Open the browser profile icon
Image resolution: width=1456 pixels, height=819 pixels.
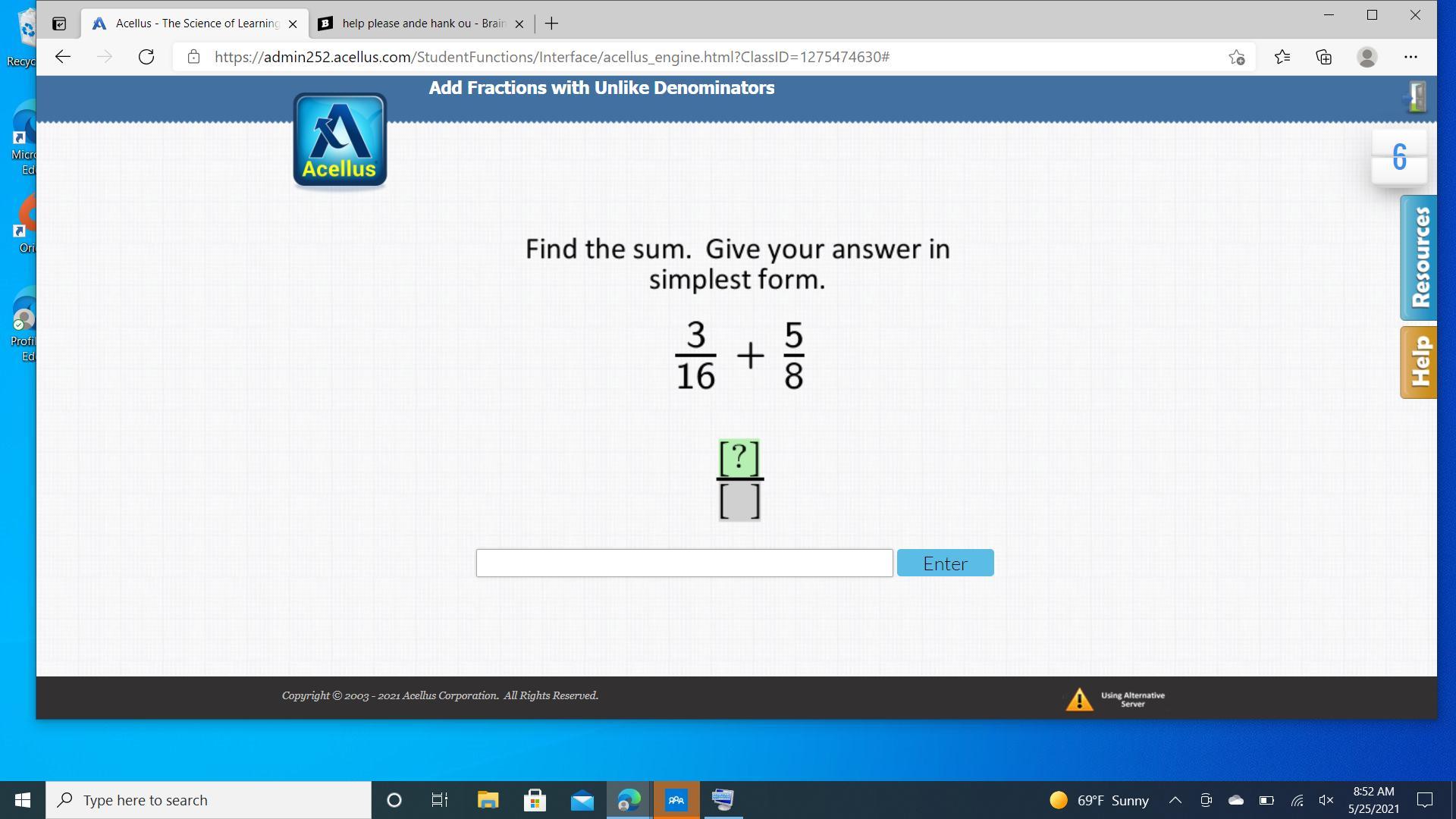click(x=1367, y=57)
